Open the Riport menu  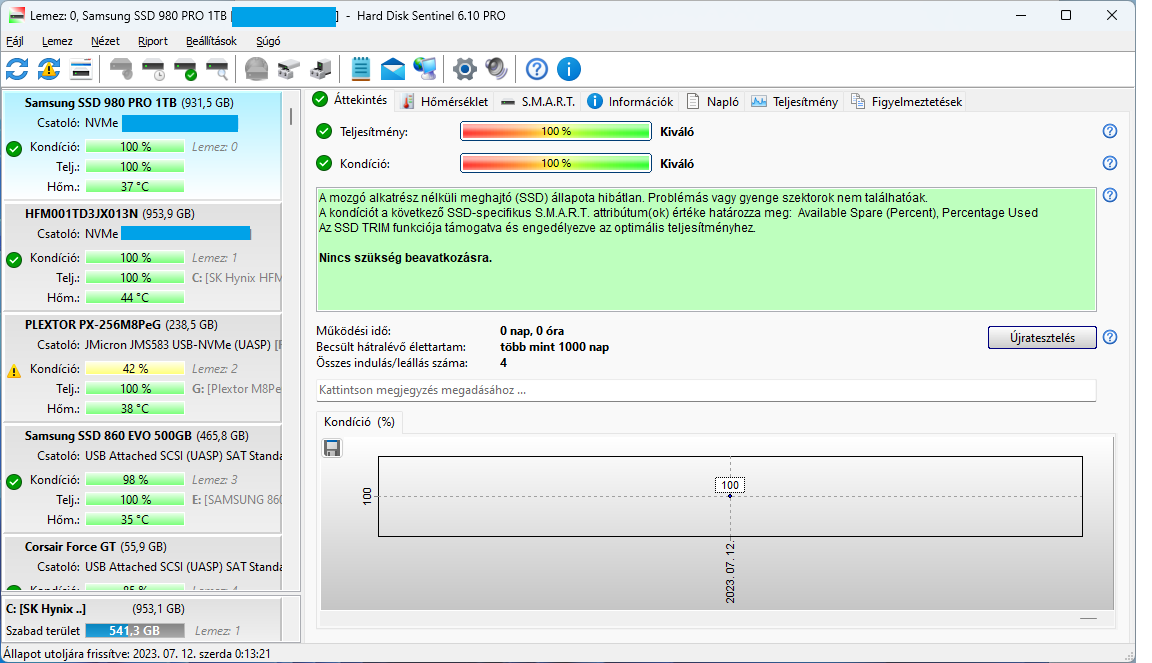tap(153, 41)
